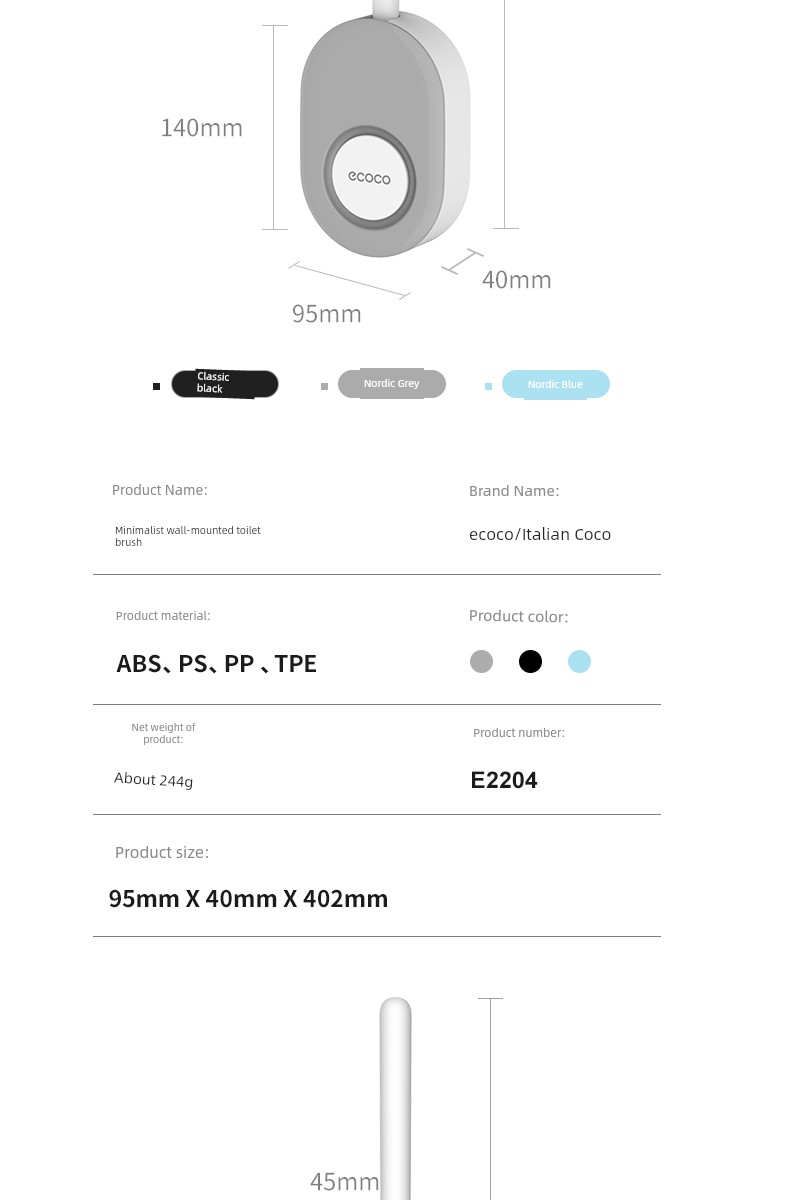Click the white brush handle image
This screenshot has height=1200, width=790.
click(x=395, y=1098)
